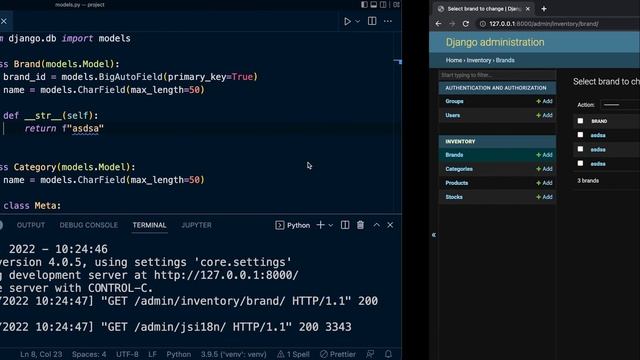Open the JUPYTER panel tab
Screen dimensions: 640x360
pos(196,225)
